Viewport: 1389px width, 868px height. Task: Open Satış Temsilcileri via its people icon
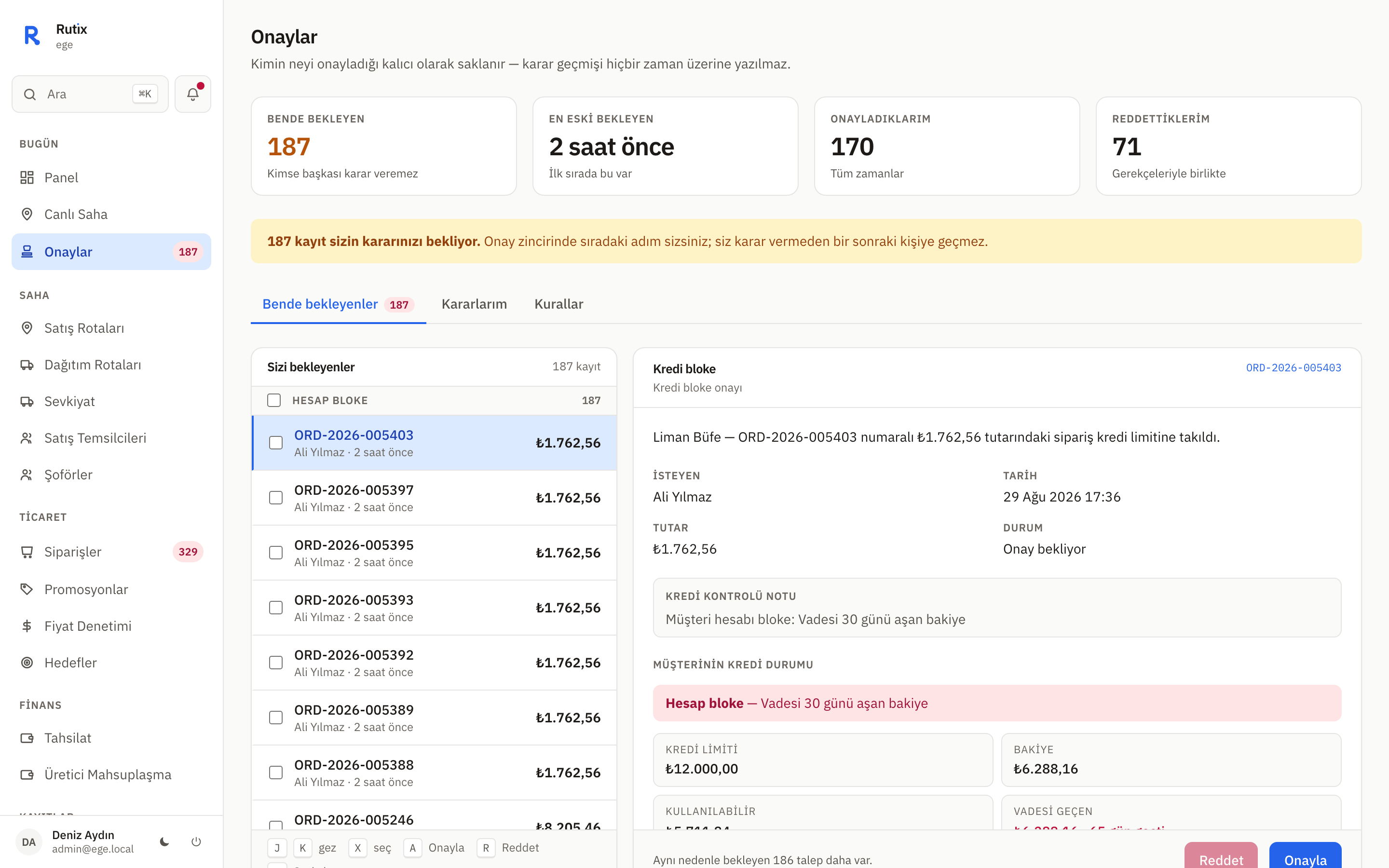pos(27,438)
